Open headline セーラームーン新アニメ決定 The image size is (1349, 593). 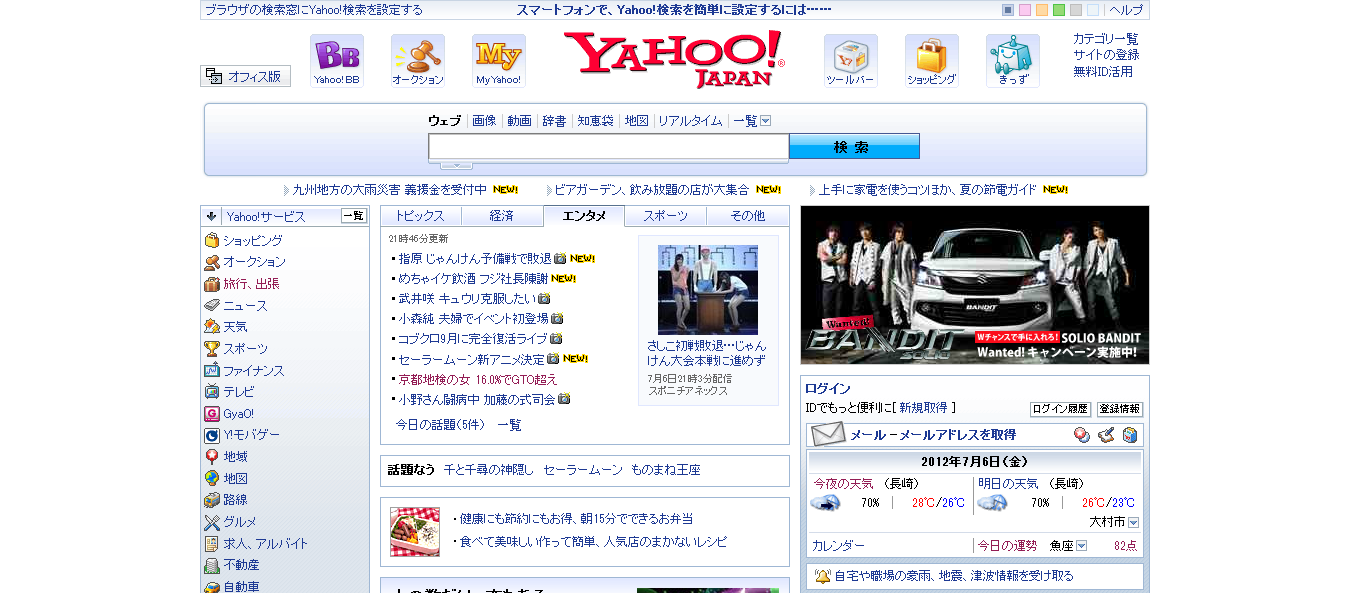pyautogui.click(x=472, y=359)
